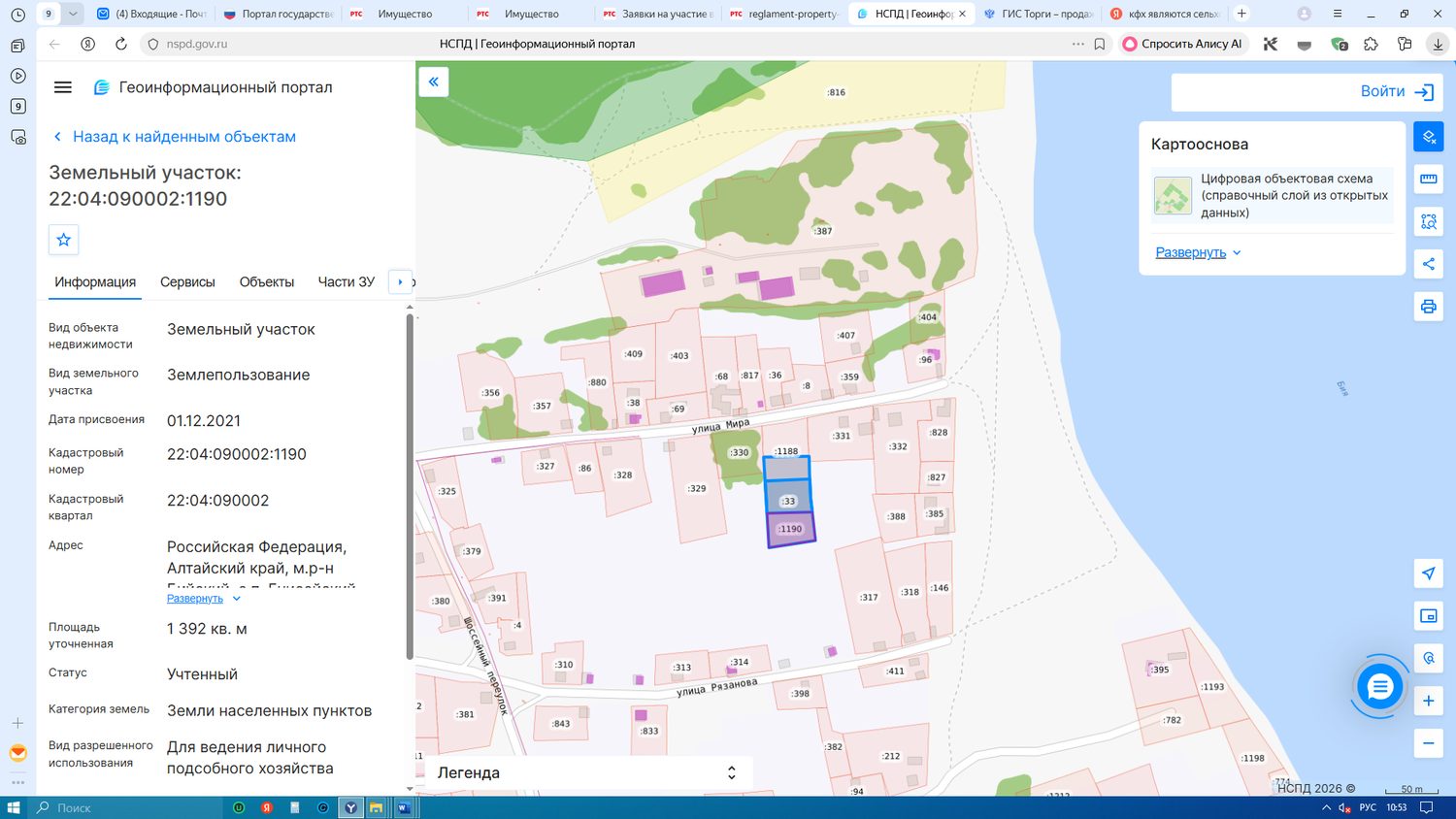Expand the Легенда panel
1456x819 pixels.
[x=588, y=772]
